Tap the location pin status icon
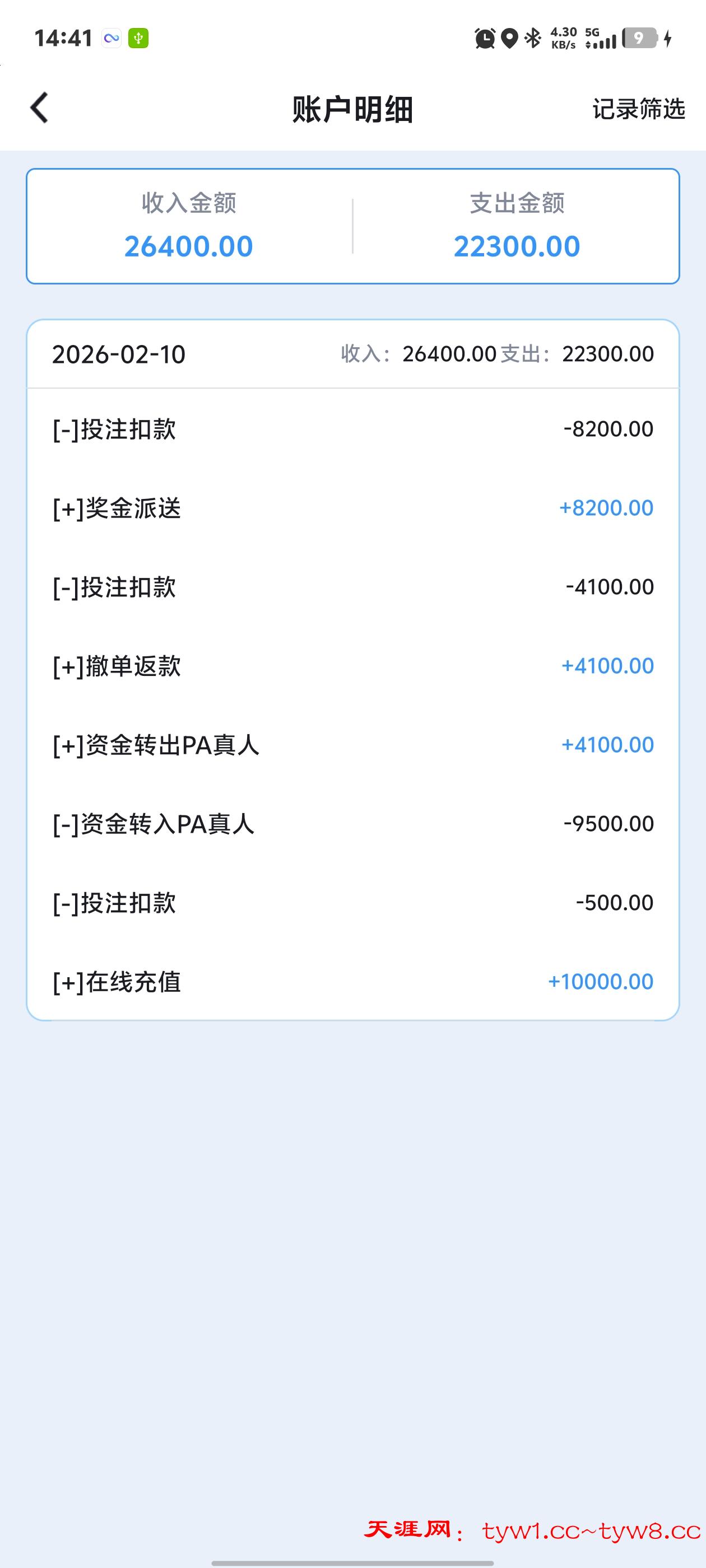 point(509,38)
